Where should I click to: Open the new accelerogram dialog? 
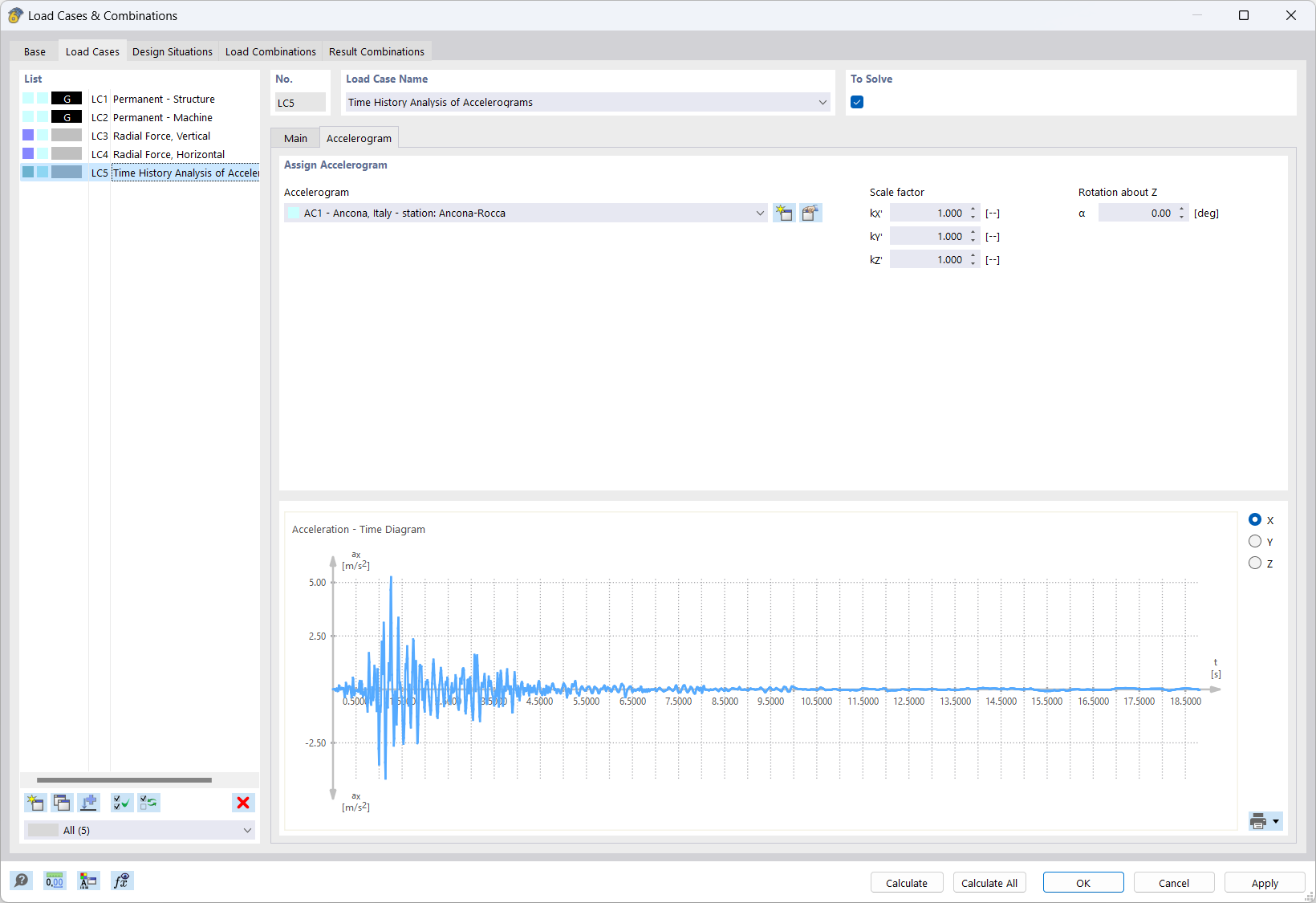tap(784, 213)
